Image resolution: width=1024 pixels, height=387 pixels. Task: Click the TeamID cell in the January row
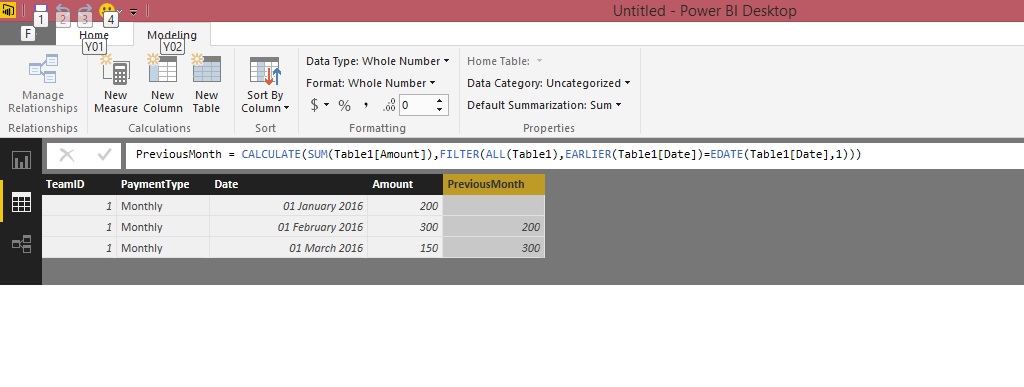(79, 206)
